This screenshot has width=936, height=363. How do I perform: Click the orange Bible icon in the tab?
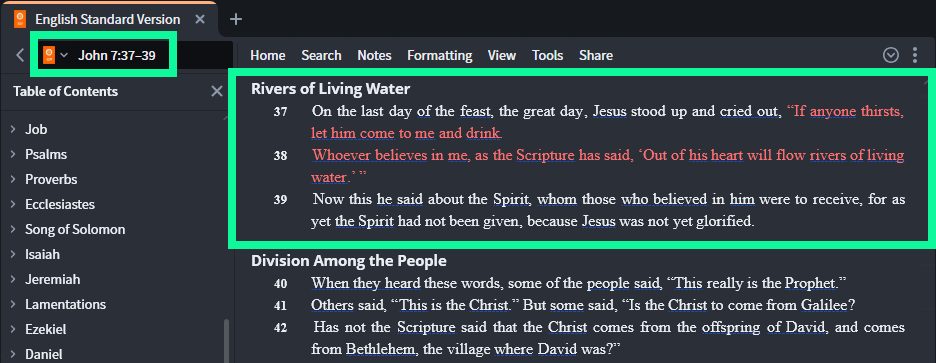click(20, 19)
